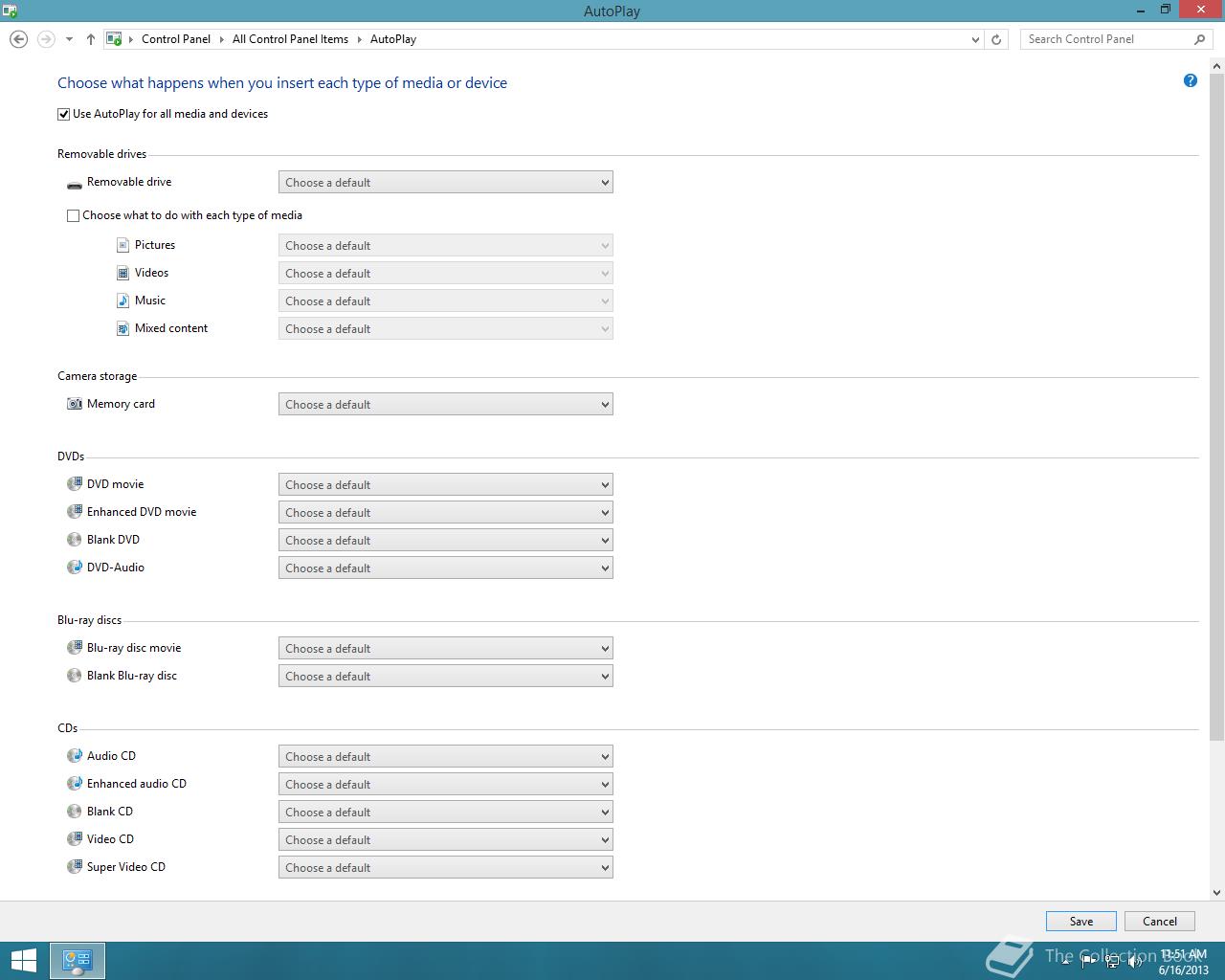Expand the Blank DVD dropdown
Viewport: 1225px width, 980px height.
[x=446, y=540]
